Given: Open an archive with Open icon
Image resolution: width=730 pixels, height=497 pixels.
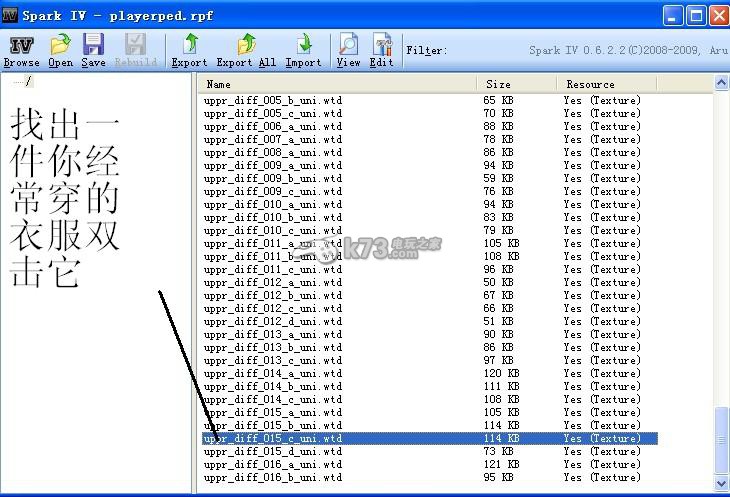Looking at the screenshot, I should pos(60,49).
